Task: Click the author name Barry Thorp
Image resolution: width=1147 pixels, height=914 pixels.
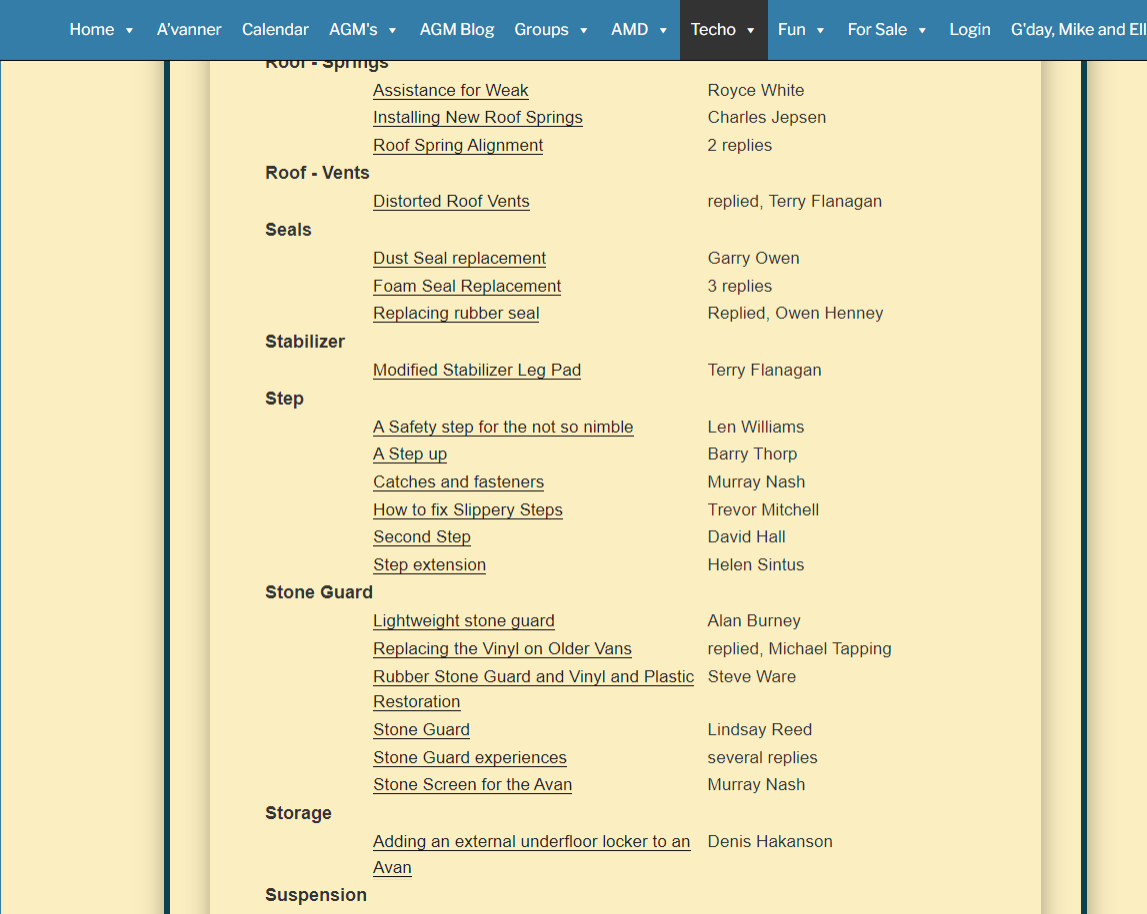Action: tap(752, 454)
